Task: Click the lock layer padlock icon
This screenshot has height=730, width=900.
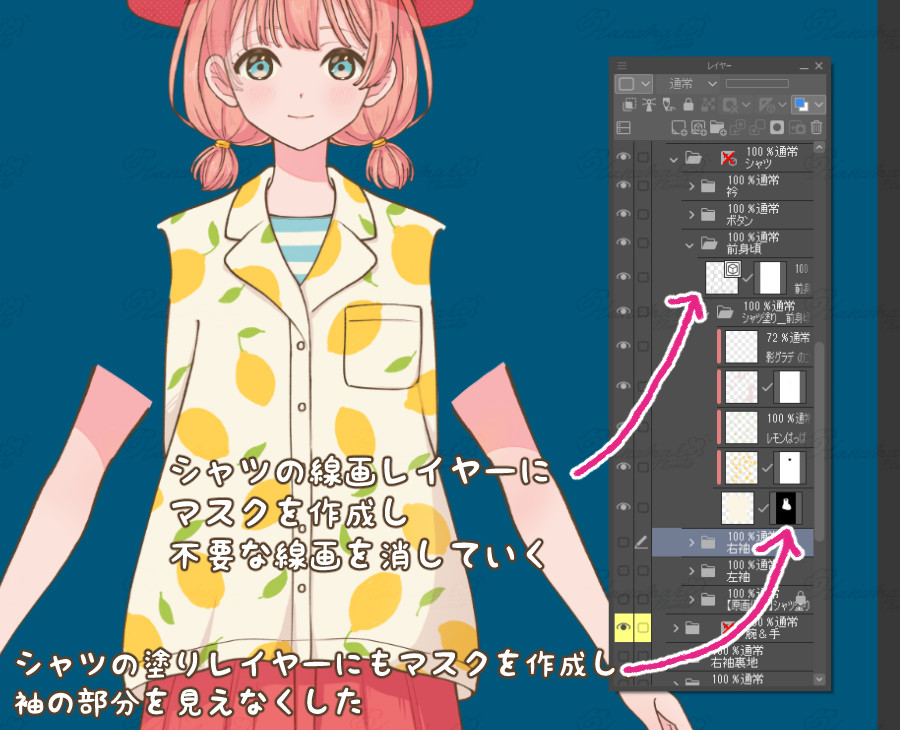Action: (688, 104)
